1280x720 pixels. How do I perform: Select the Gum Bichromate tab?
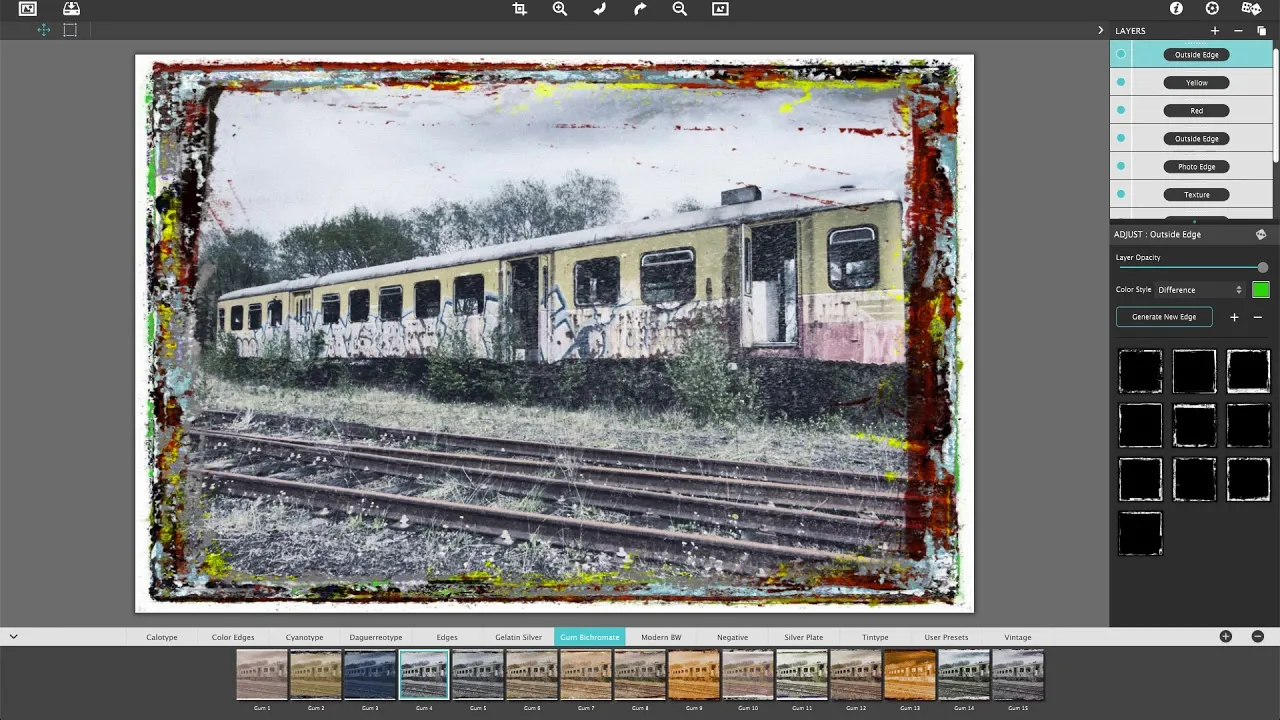[x=589, y=637]
